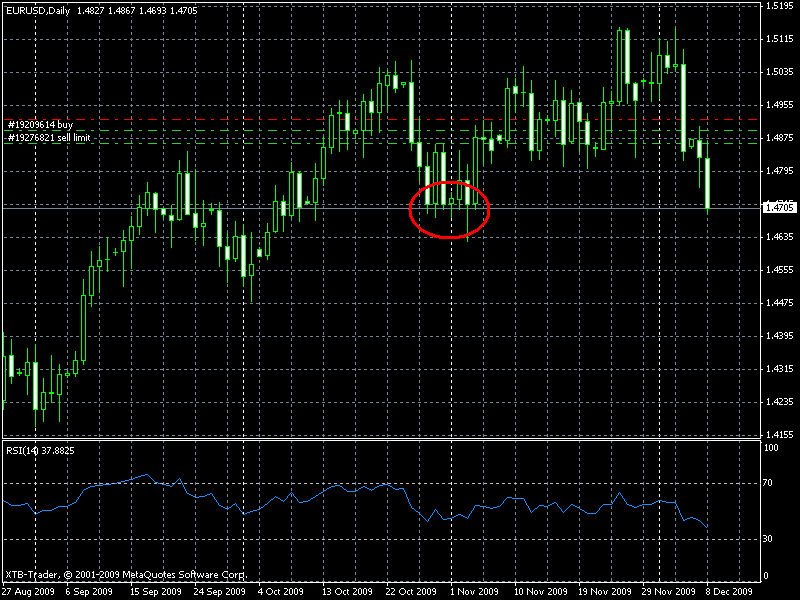Select the #19209614 buy order label
Image resolution: width=800 pixels, height=600 pixels.
pyautogui.click(x=40, y=124)
